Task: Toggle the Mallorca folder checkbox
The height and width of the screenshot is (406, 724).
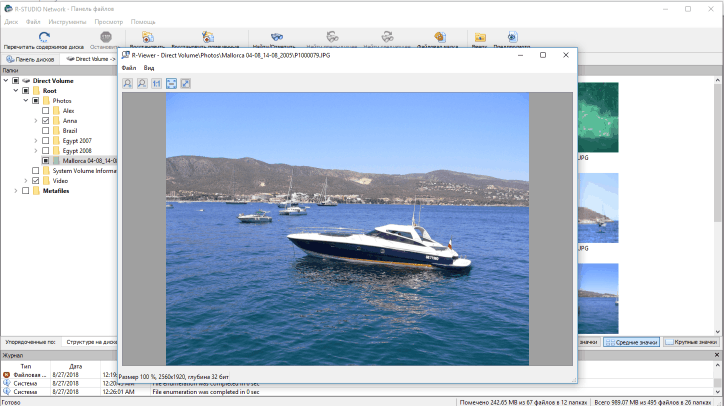Action: [45, 161]
